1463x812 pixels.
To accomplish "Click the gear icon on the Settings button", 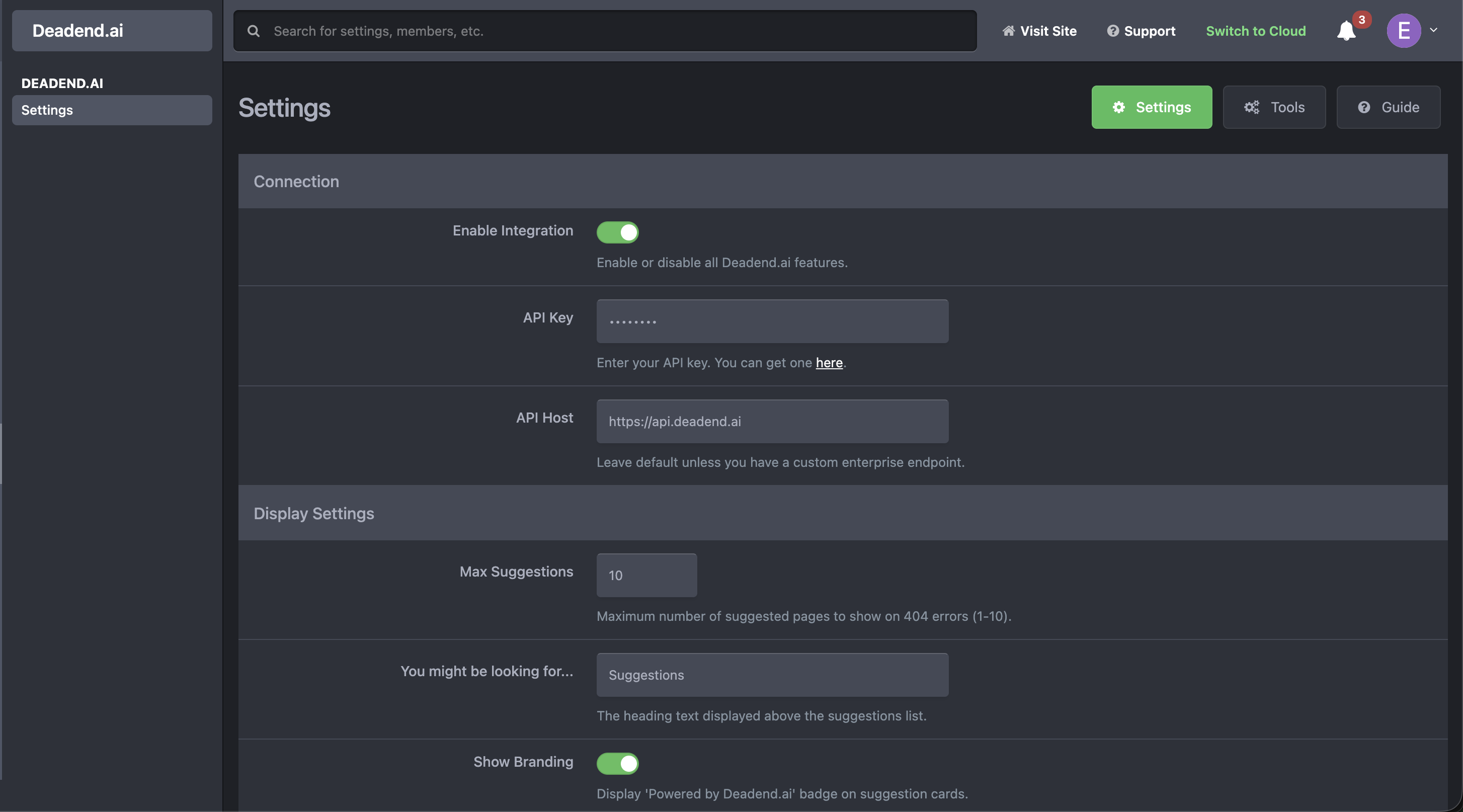I will [1119, 107].
